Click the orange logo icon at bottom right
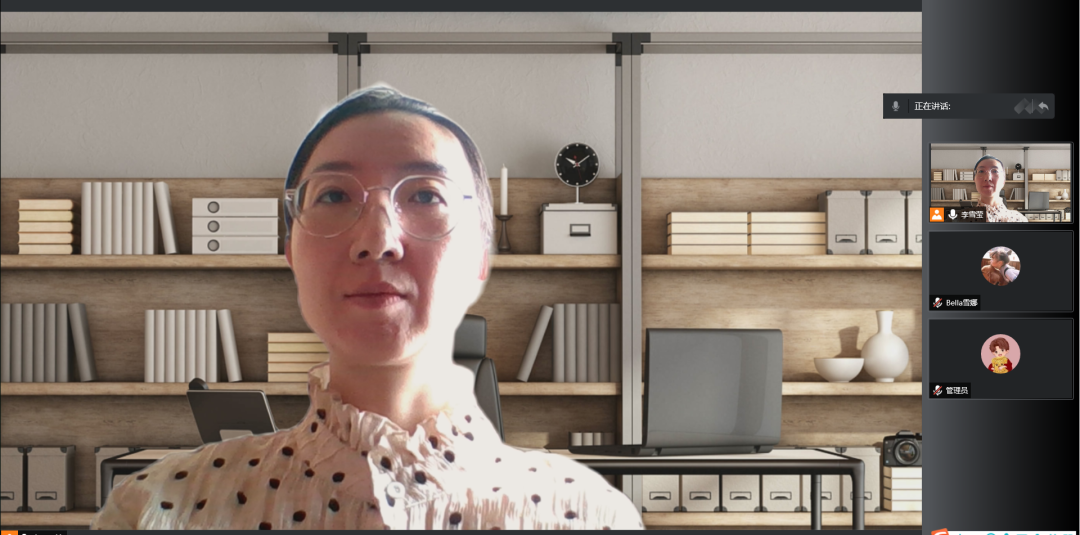1080x535 pixels. tap(940, 531)
